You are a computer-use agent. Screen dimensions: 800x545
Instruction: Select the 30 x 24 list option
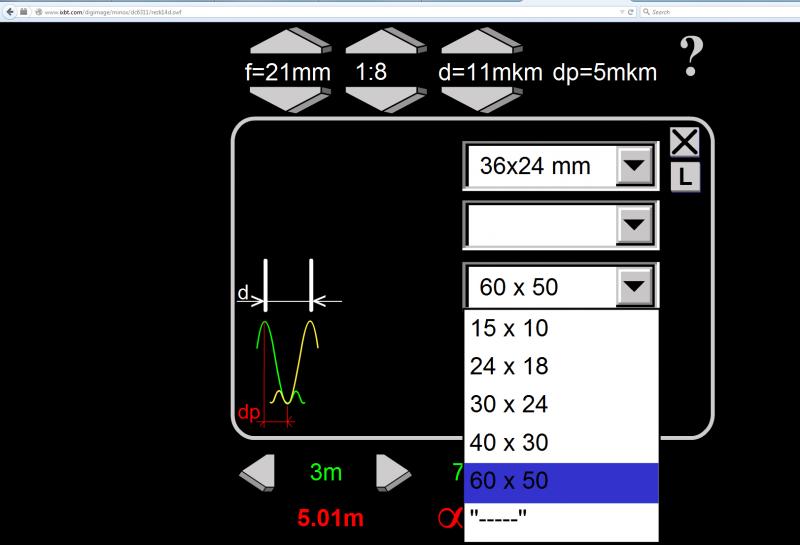pyautogui.click(x=561, y=405)
